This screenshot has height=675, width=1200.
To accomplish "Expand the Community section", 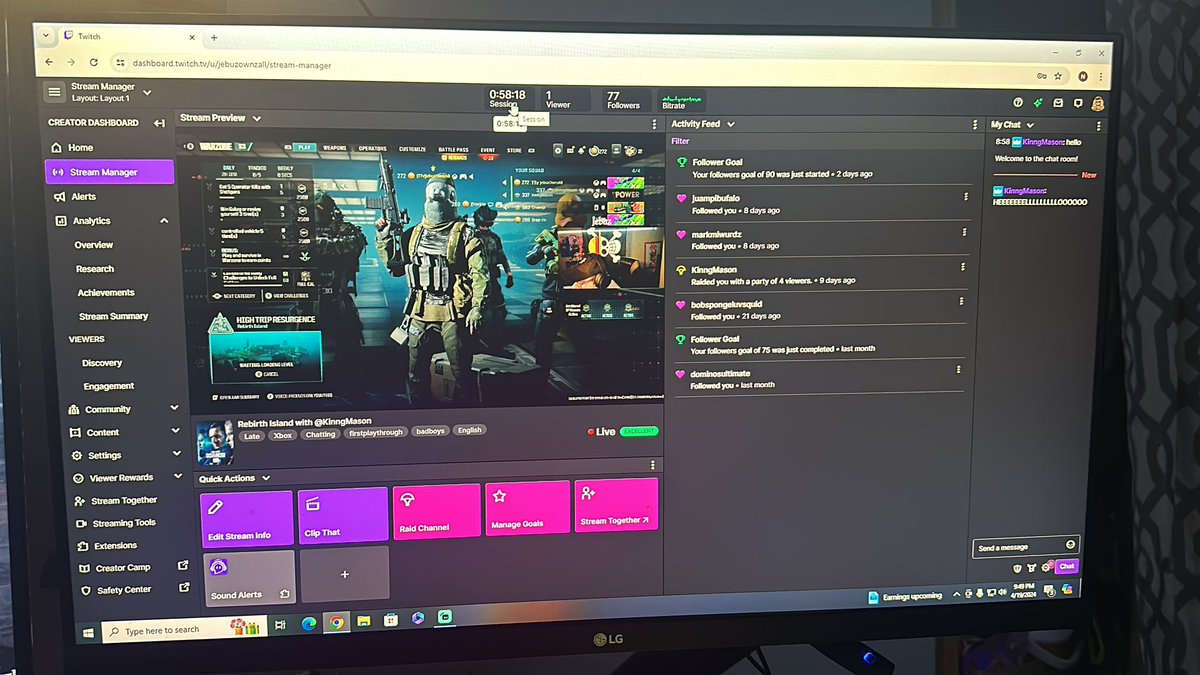I will coord(175,408).
